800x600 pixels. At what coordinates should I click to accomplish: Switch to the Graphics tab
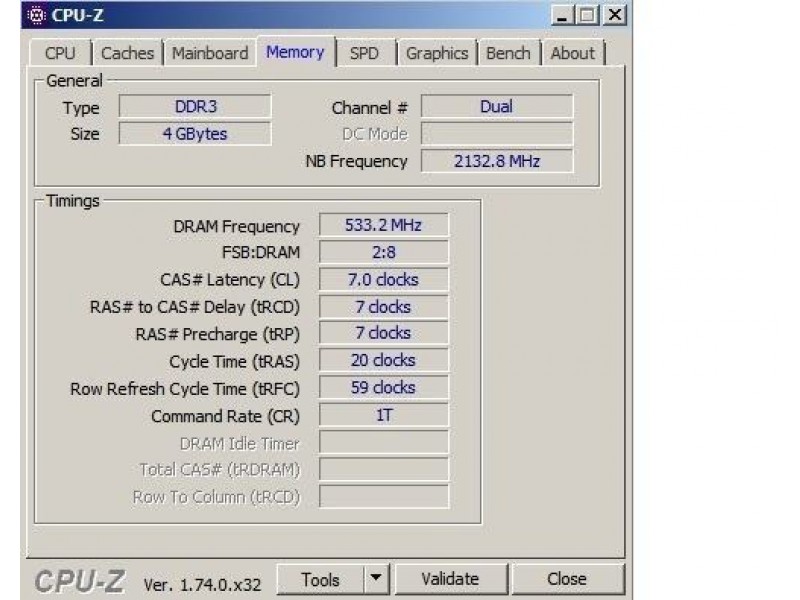coord(437,53)
